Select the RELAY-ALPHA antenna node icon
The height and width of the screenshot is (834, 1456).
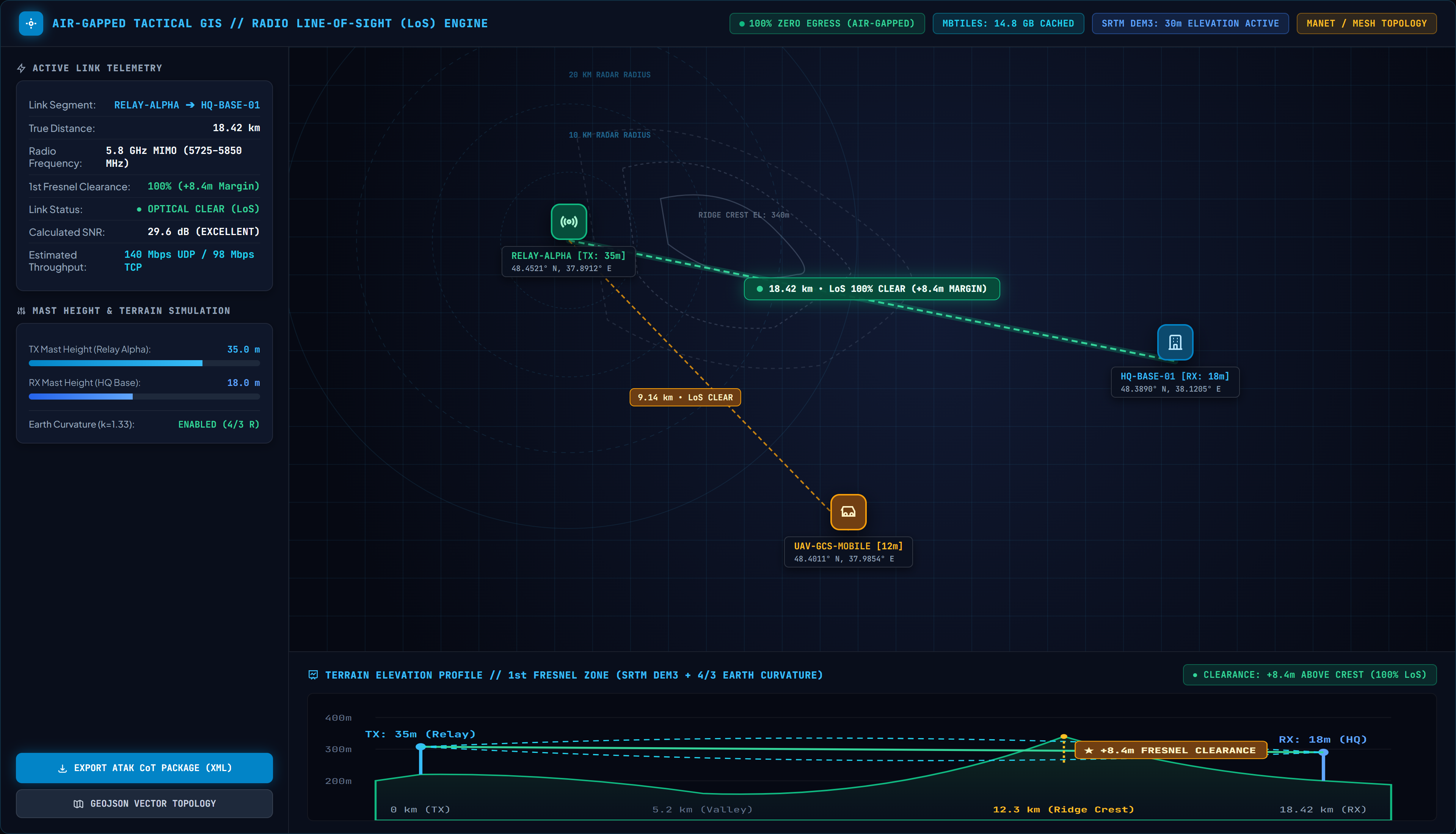569,222
